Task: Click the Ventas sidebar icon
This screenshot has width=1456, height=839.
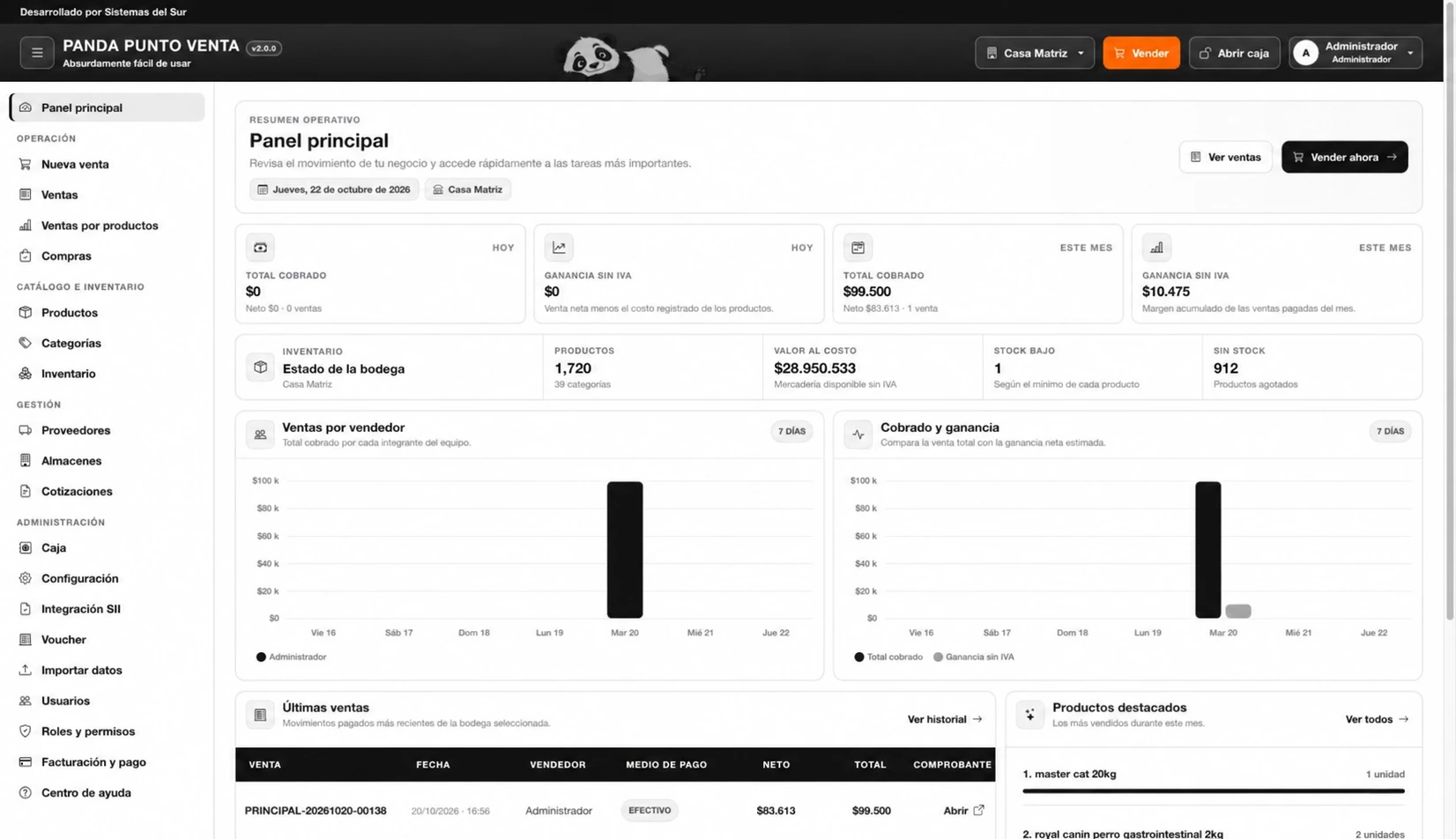Action: tap(26, 195)
